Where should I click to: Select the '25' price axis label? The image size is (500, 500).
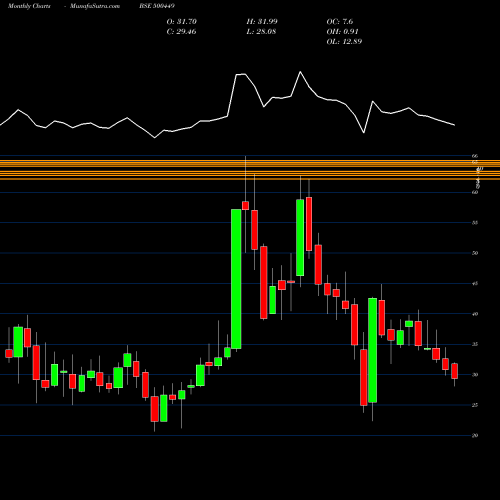(475, 405)
